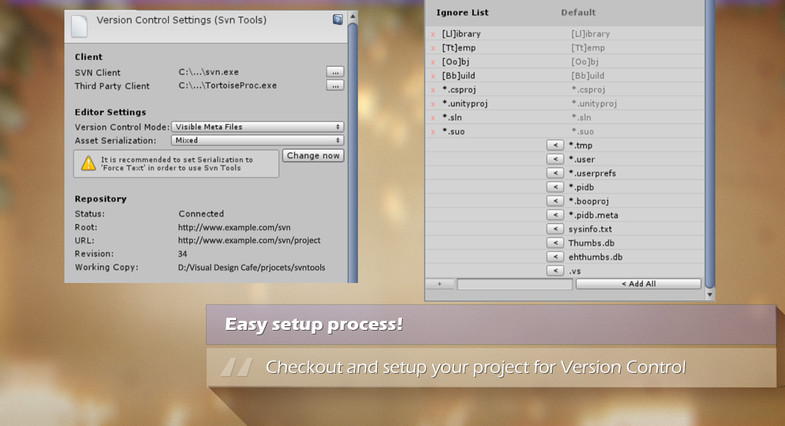Browse for SVN Client path
This screenshot has height=426, width=785.
click(335, 72)
